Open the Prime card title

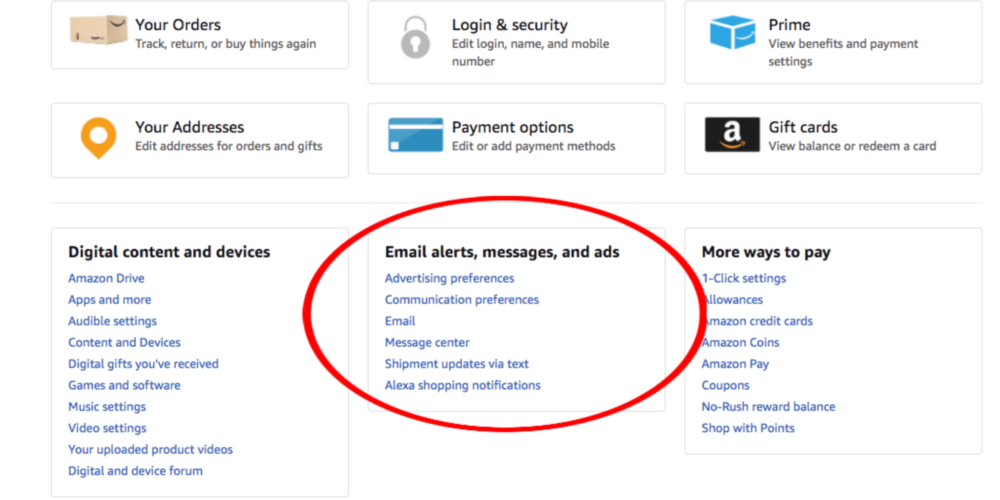point(790,25)
